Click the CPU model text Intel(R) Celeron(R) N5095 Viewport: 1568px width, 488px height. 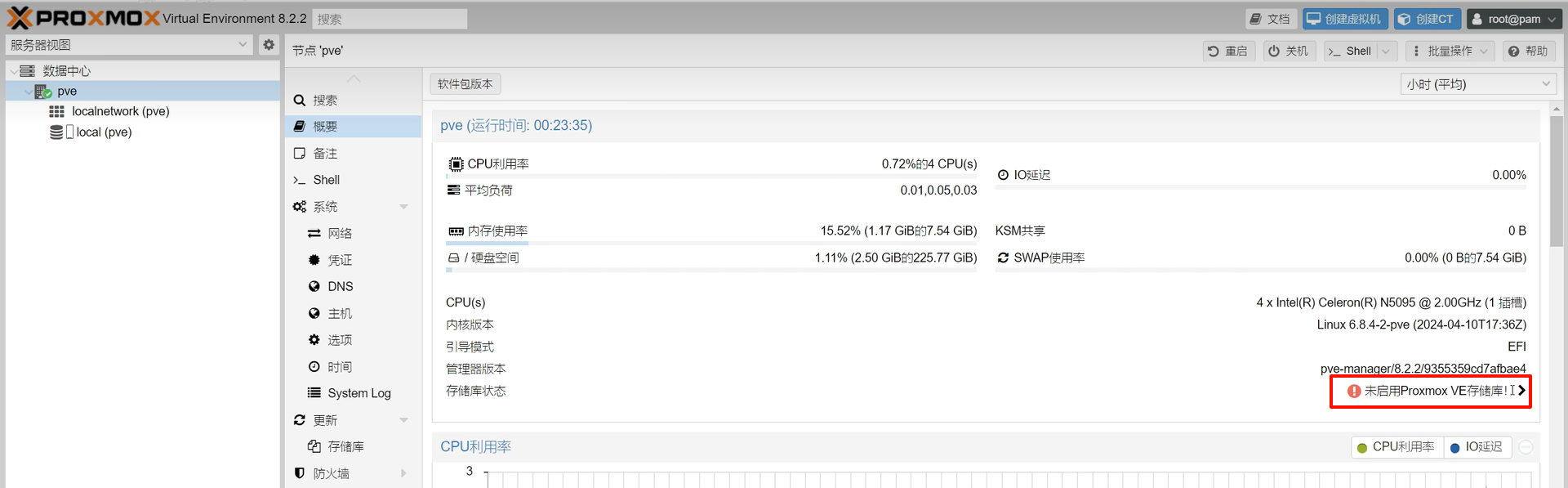point(1392,302)
